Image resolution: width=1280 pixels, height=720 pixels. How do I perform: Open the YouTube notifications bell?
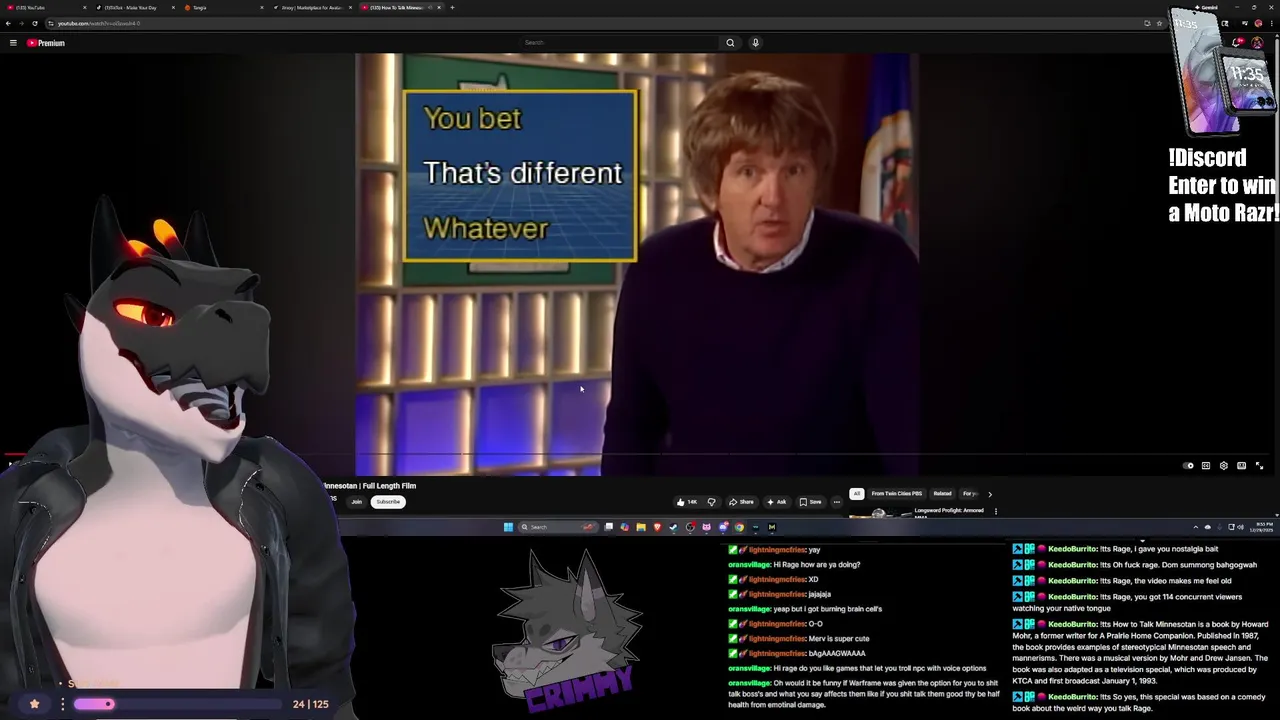[x=1238, y=43]
